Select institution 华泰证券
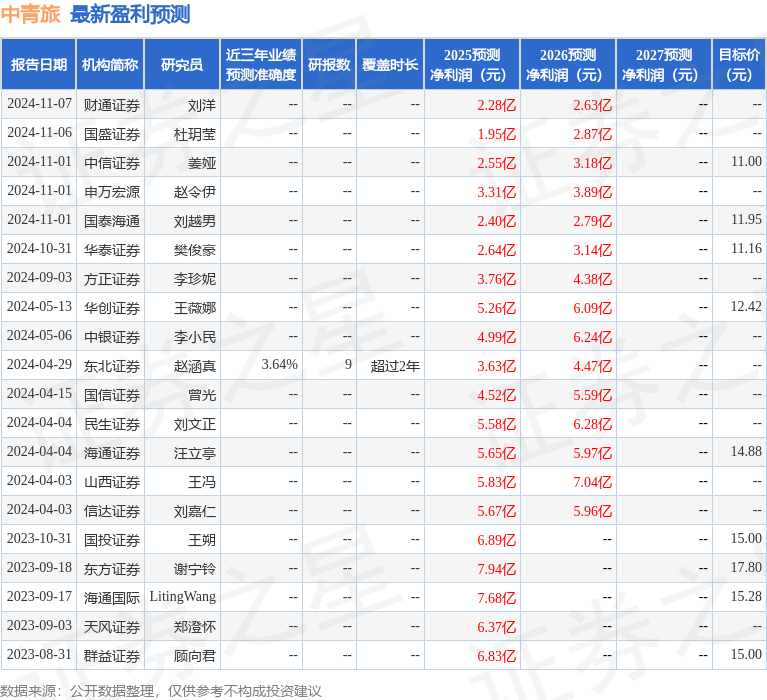This screenshot has width=767, height=700. pos(112,250)
